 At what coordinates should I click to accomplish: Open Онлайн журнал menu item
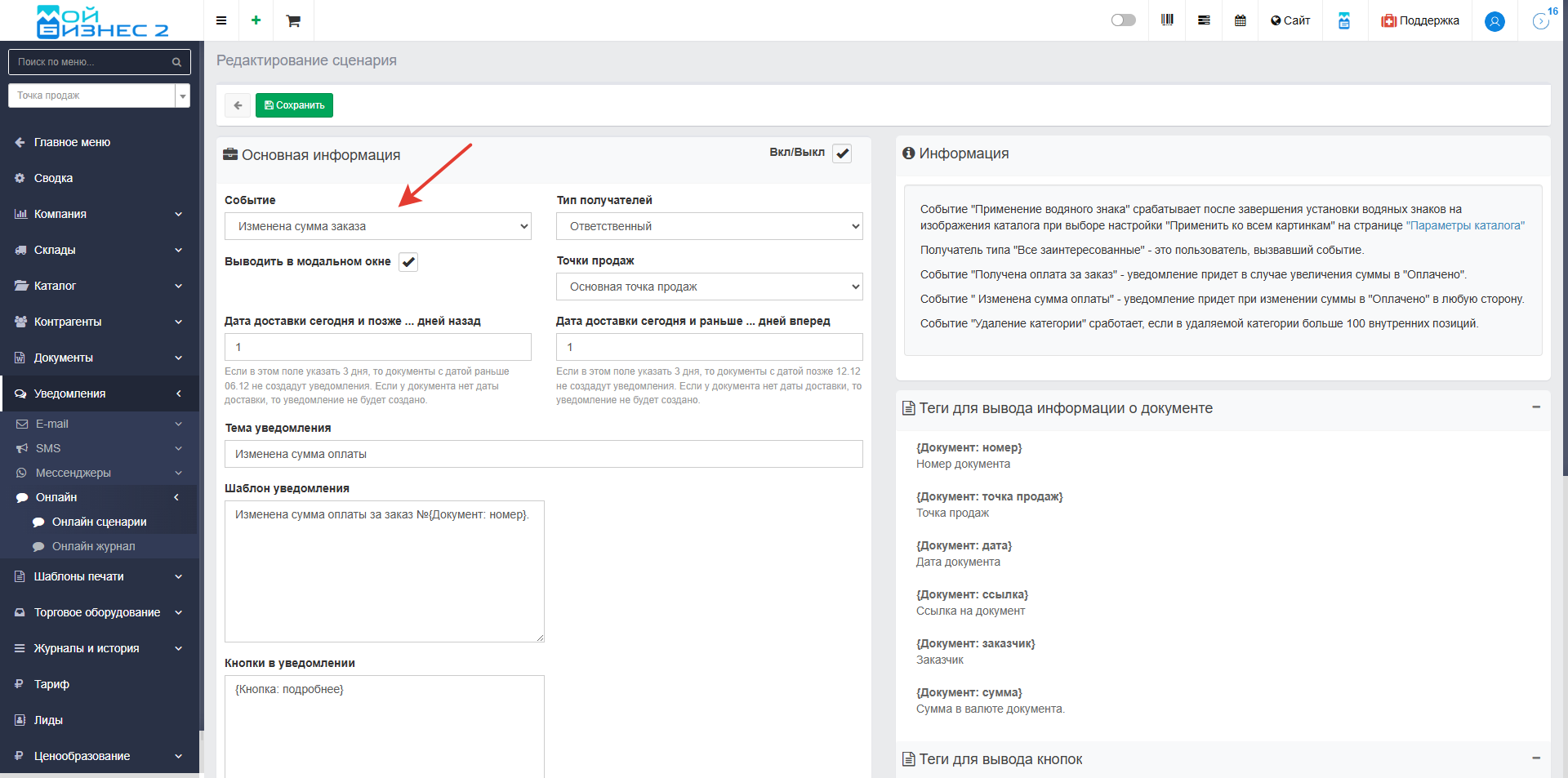coord(93,546)
